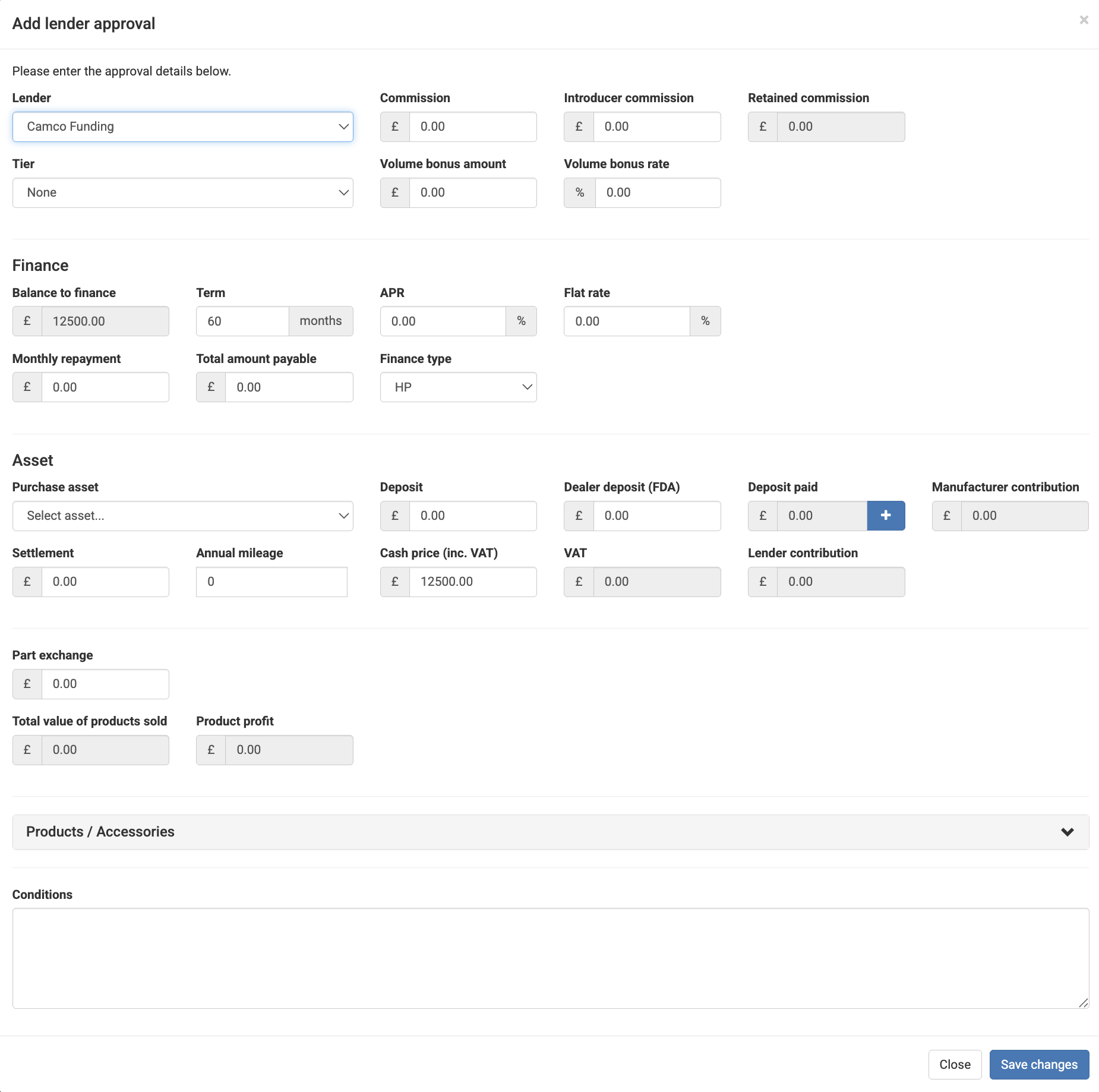
Task: Open the Lender dropdown
Action: (x=182, y=127)
